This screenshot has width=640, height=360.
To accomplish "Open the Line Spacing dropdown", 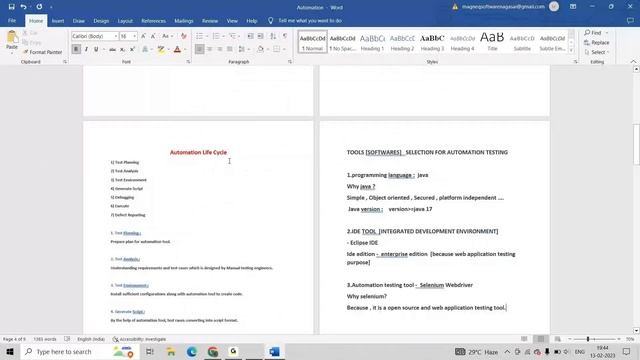I will coord(244,49).
